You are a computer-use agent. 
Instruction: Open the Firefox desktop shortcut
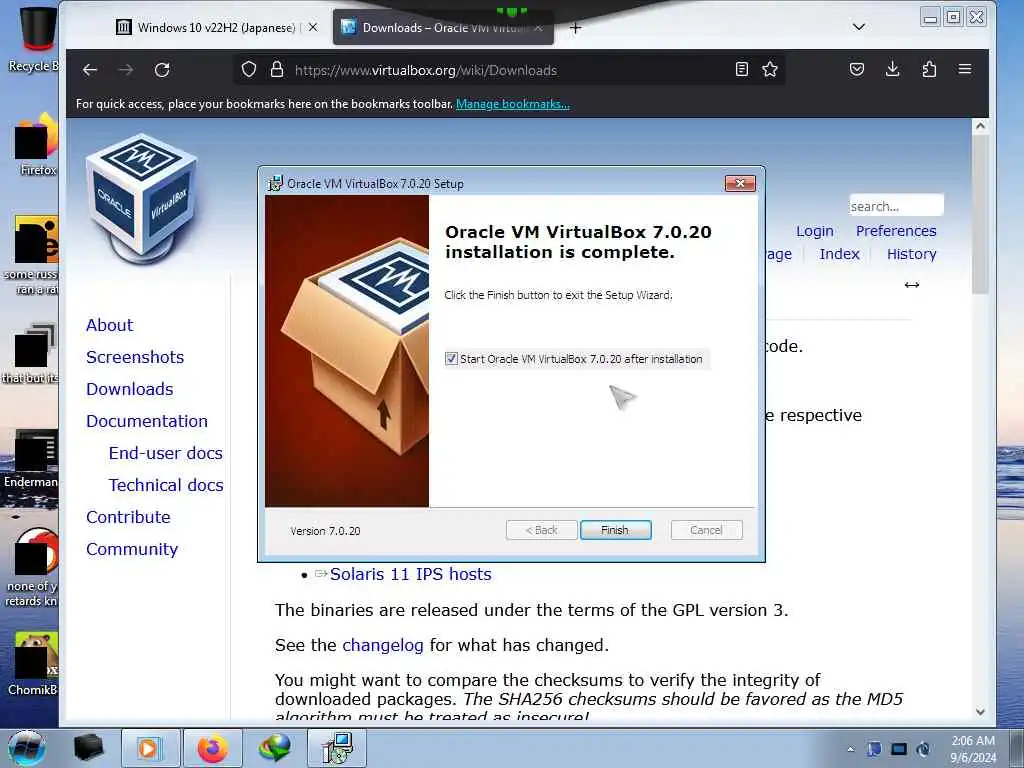pyautogui.click(x=36, y=144)
